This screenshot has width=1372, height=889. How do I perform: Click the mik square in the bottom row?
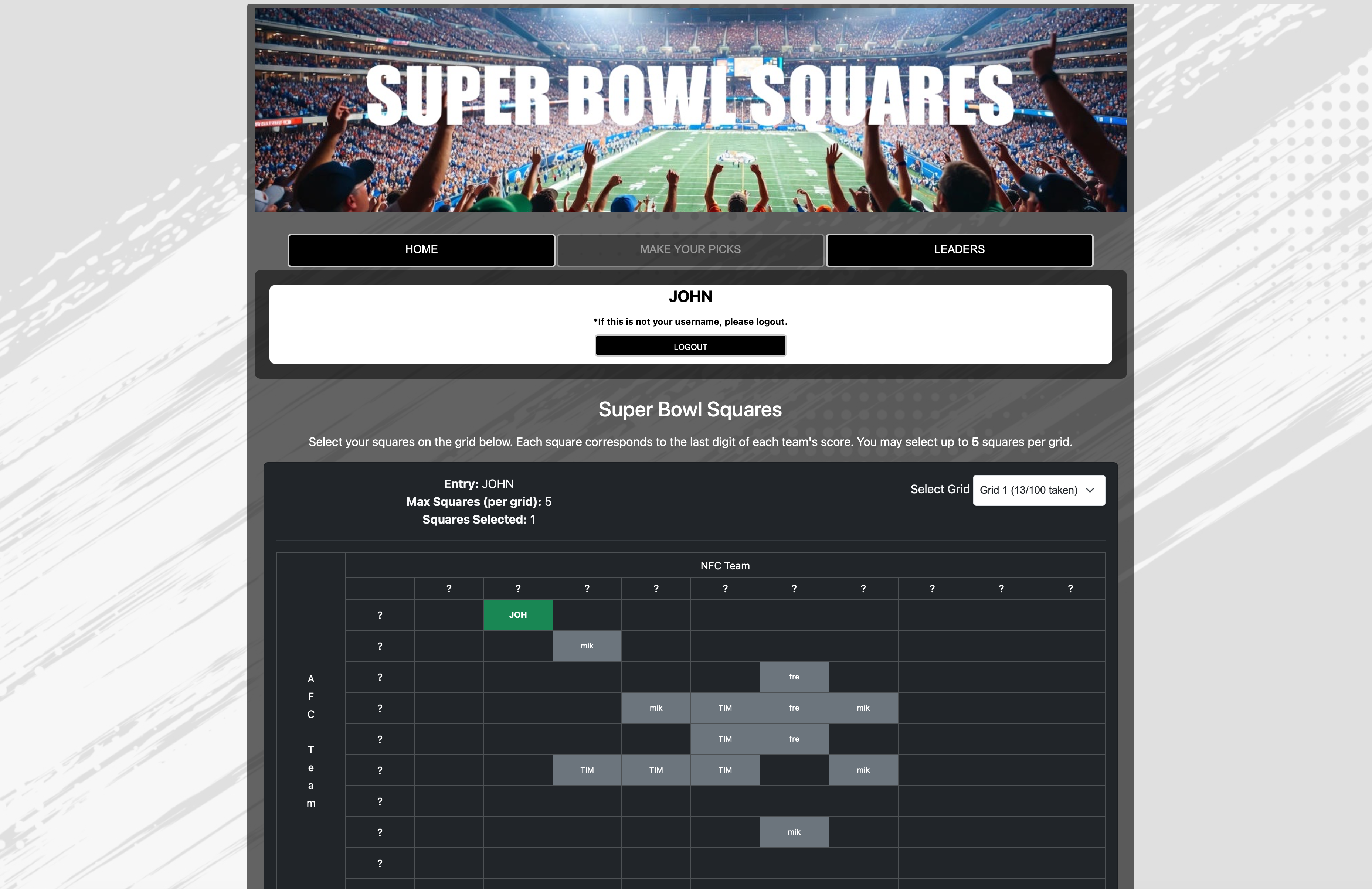(794, 832)
